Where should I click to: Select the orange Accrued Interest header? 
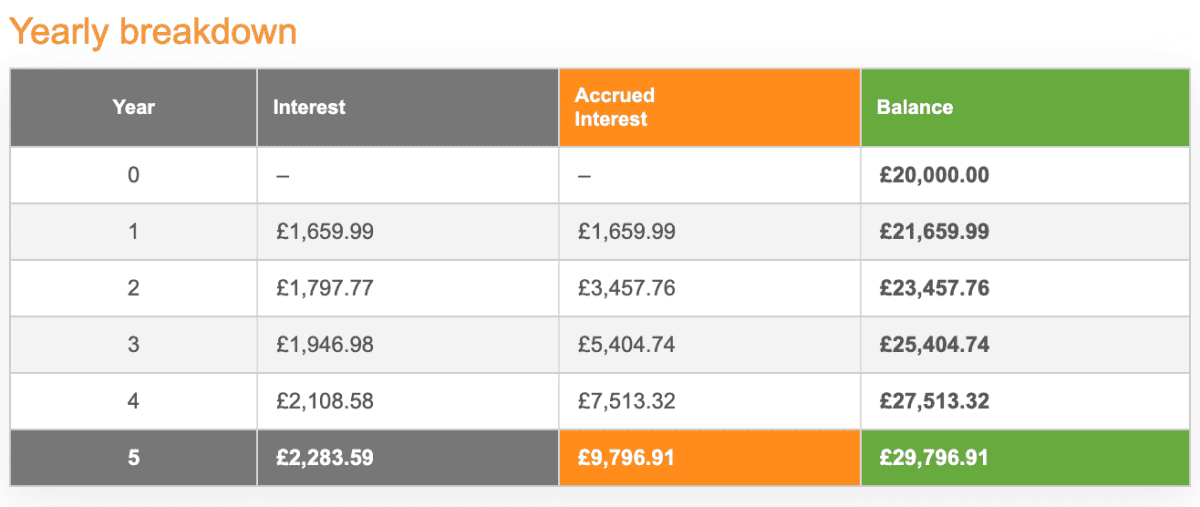point(615,107)
